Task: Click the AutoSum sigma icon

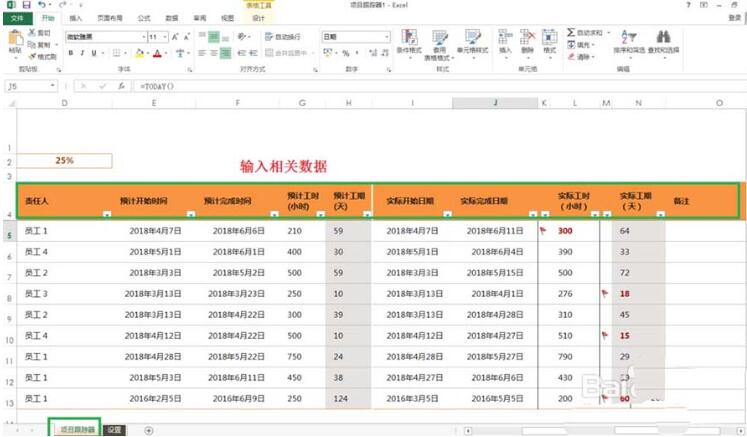Action: 571,32
